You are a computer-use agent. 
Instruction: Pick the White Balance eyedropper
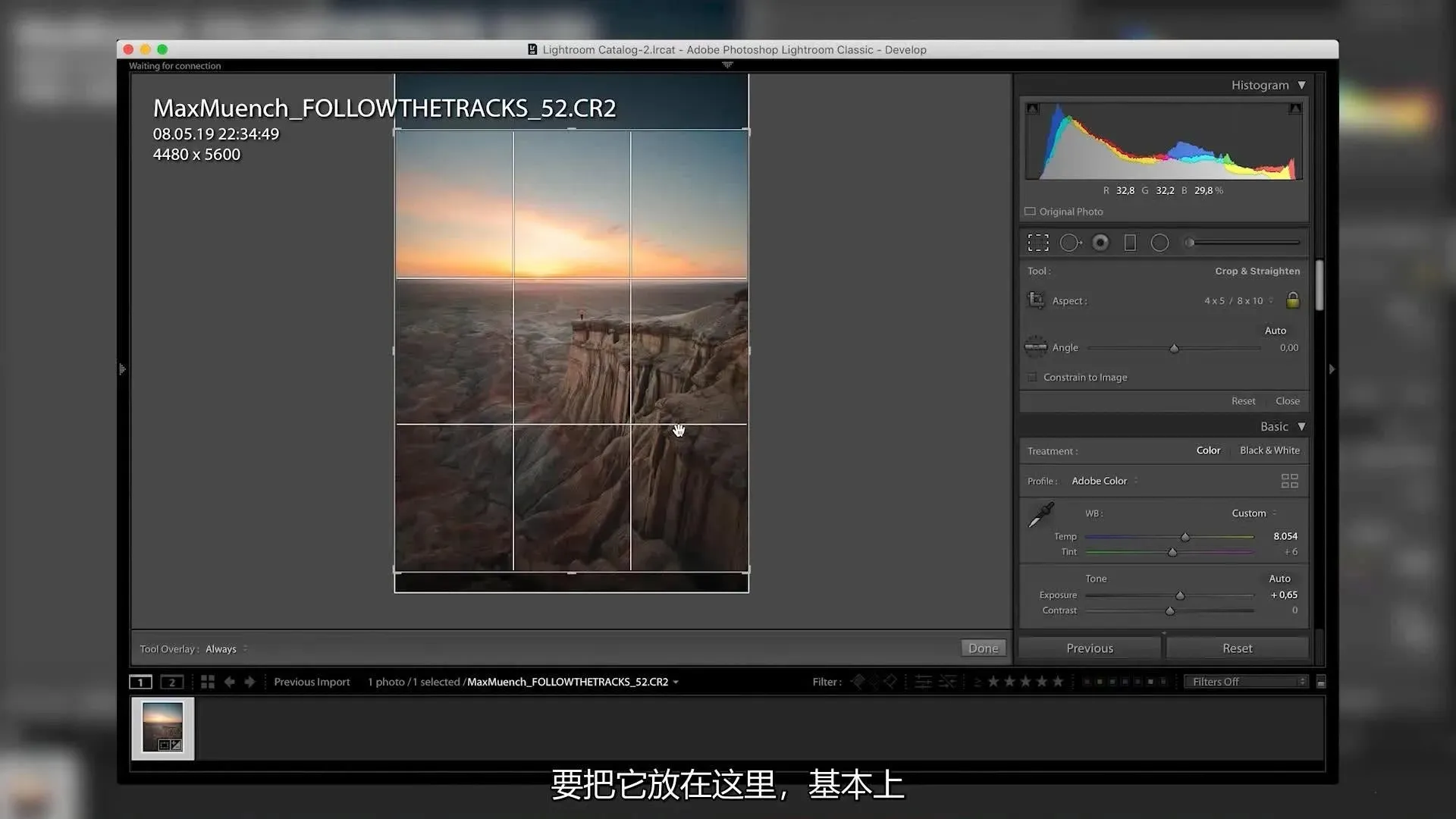(1040, 515)
